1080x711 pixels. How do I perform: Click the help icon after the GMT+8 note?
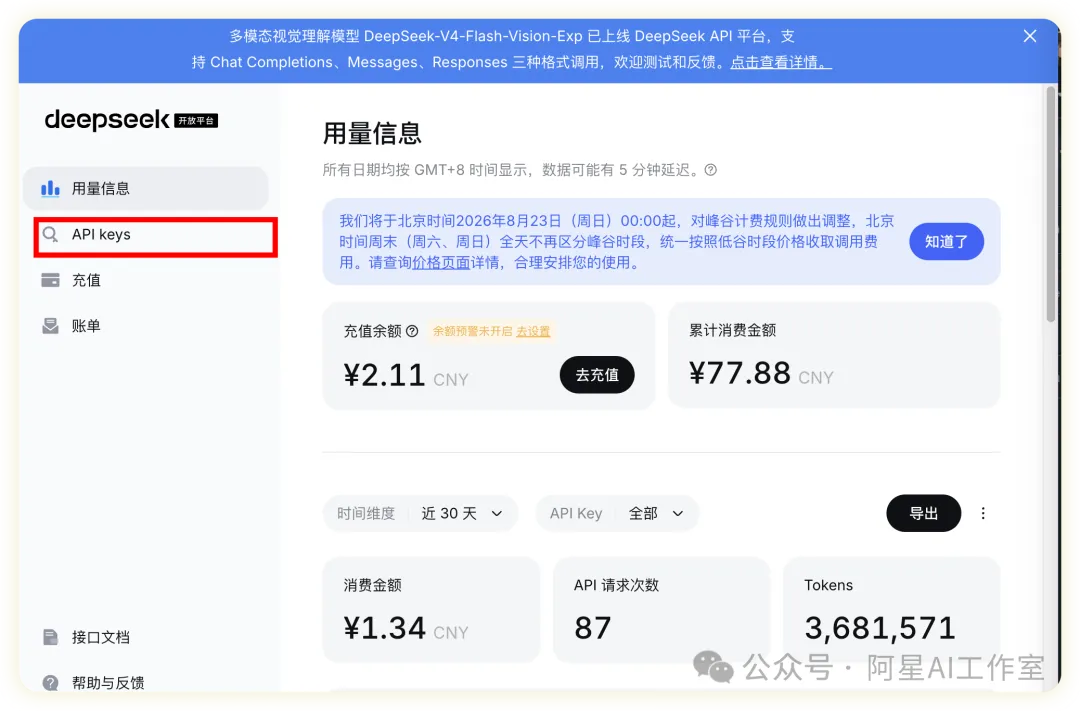[711, 170]
